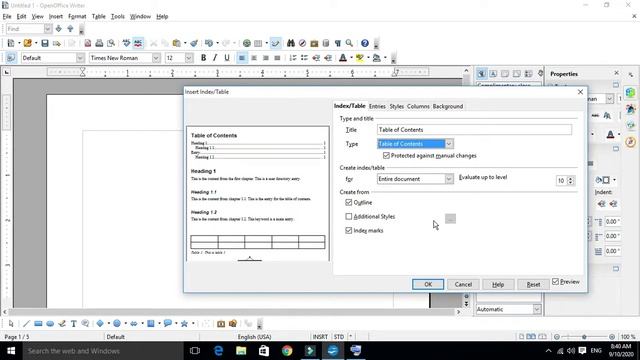
Task: Adjust the Evaluate up to level stepper
Action: click(x=571, y=180)
